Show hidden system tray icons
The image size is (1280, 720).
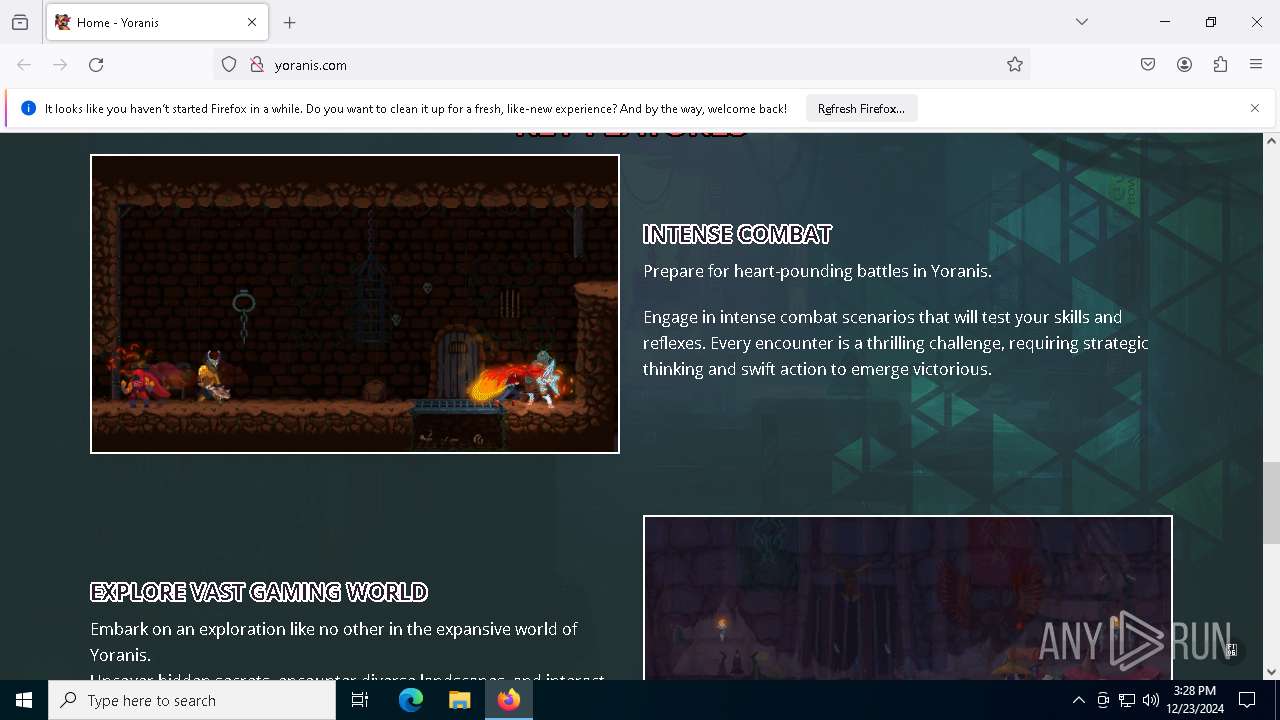coord(1078,700)
